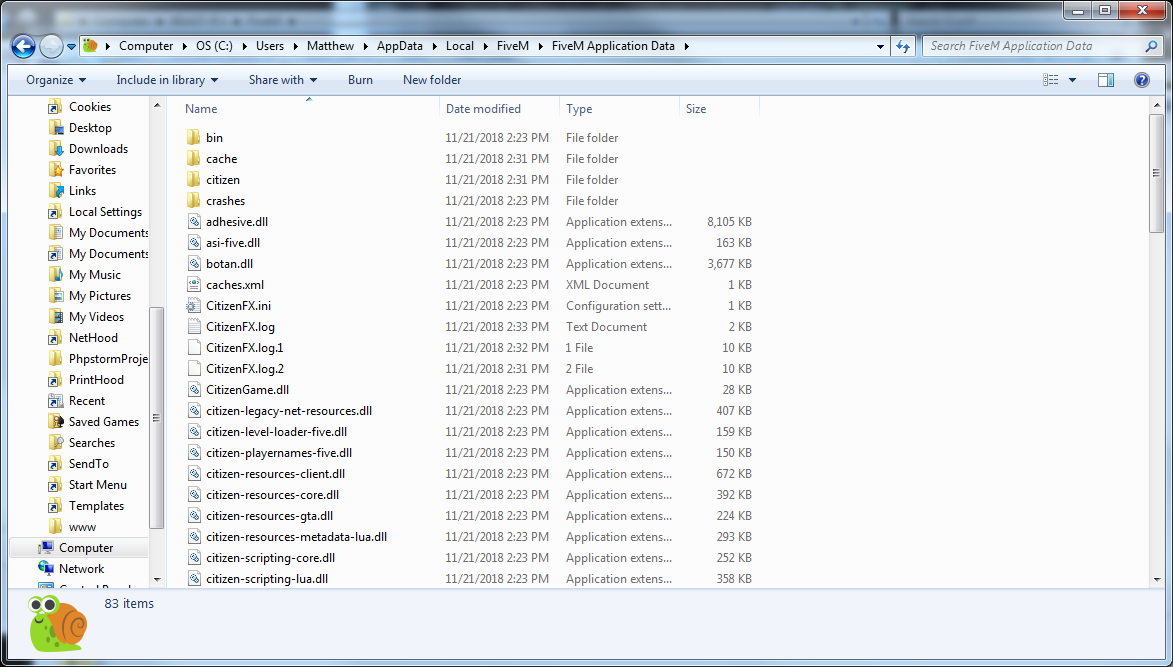
Task: Select the CitizenFX.log.2 file icon
Action: point(194,369)
